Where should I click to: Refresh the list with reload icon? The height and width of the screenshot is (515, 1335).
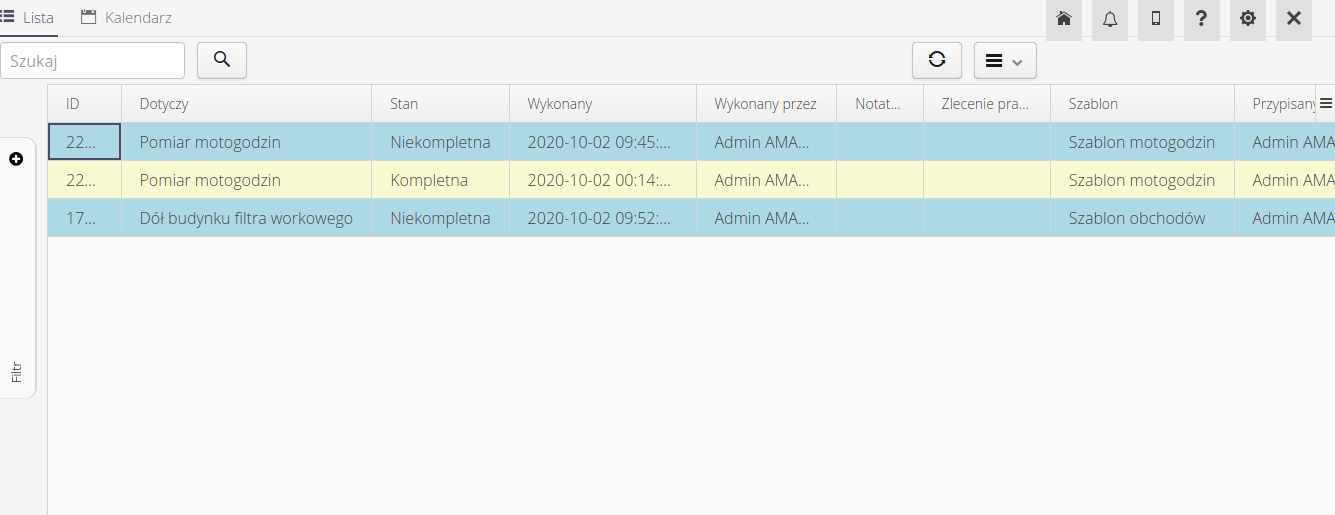(x=936, y=60)
